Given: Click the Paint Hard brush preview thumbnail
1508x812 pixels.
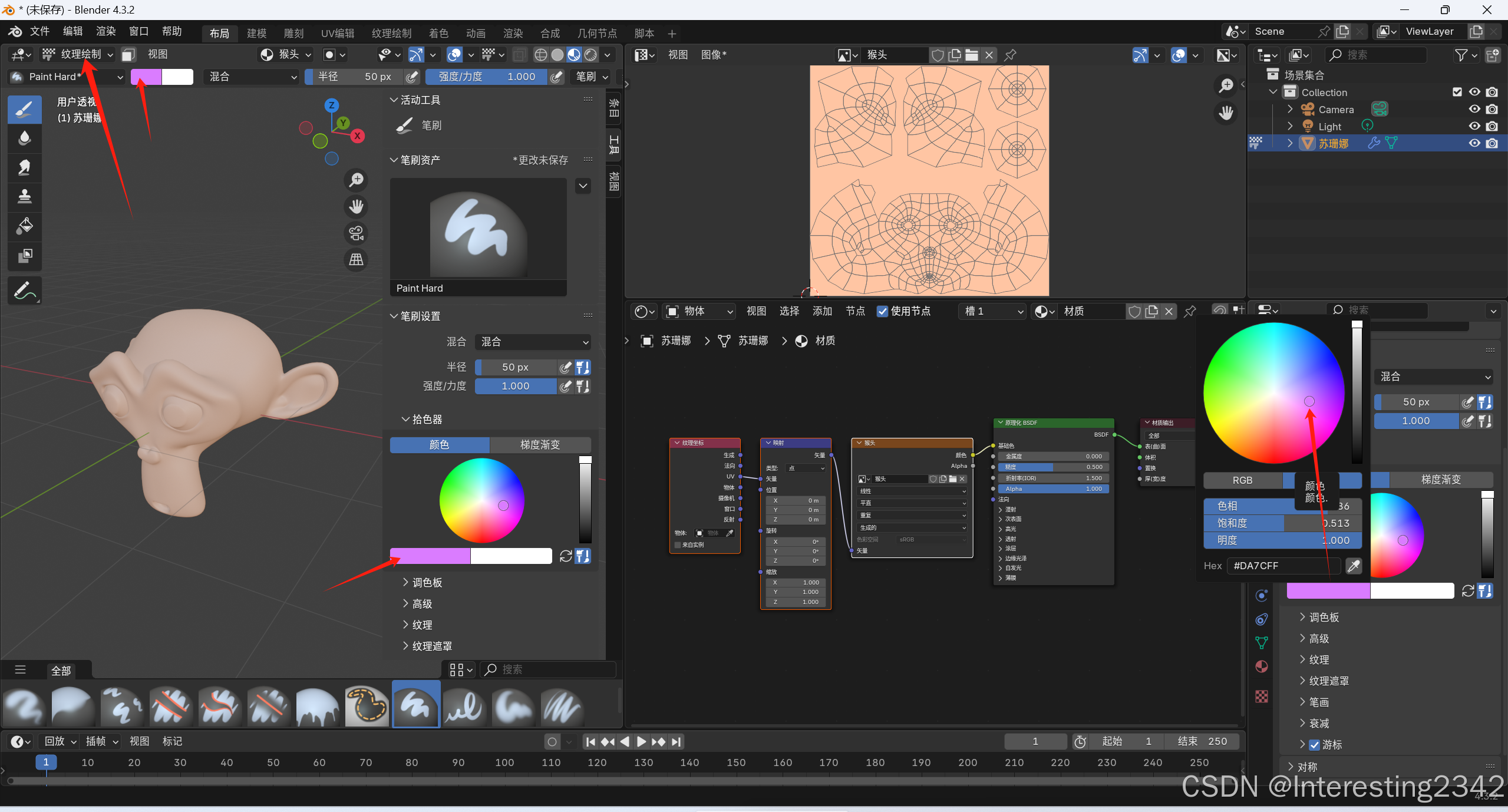Looking at the screenshot, I should click(478, 229).
